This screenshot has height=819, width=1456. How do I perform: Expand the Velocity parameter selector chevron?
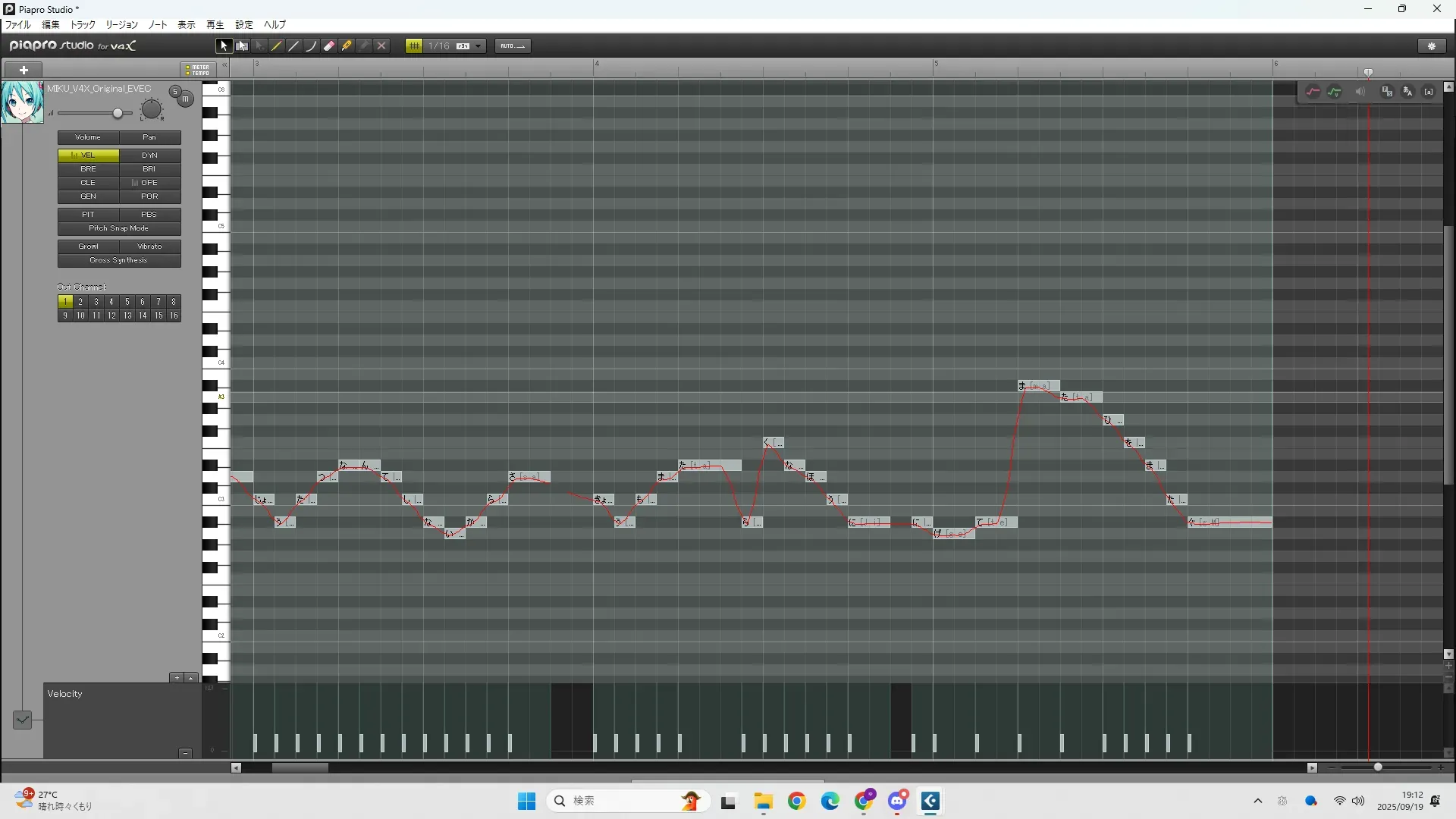point(22,720)
